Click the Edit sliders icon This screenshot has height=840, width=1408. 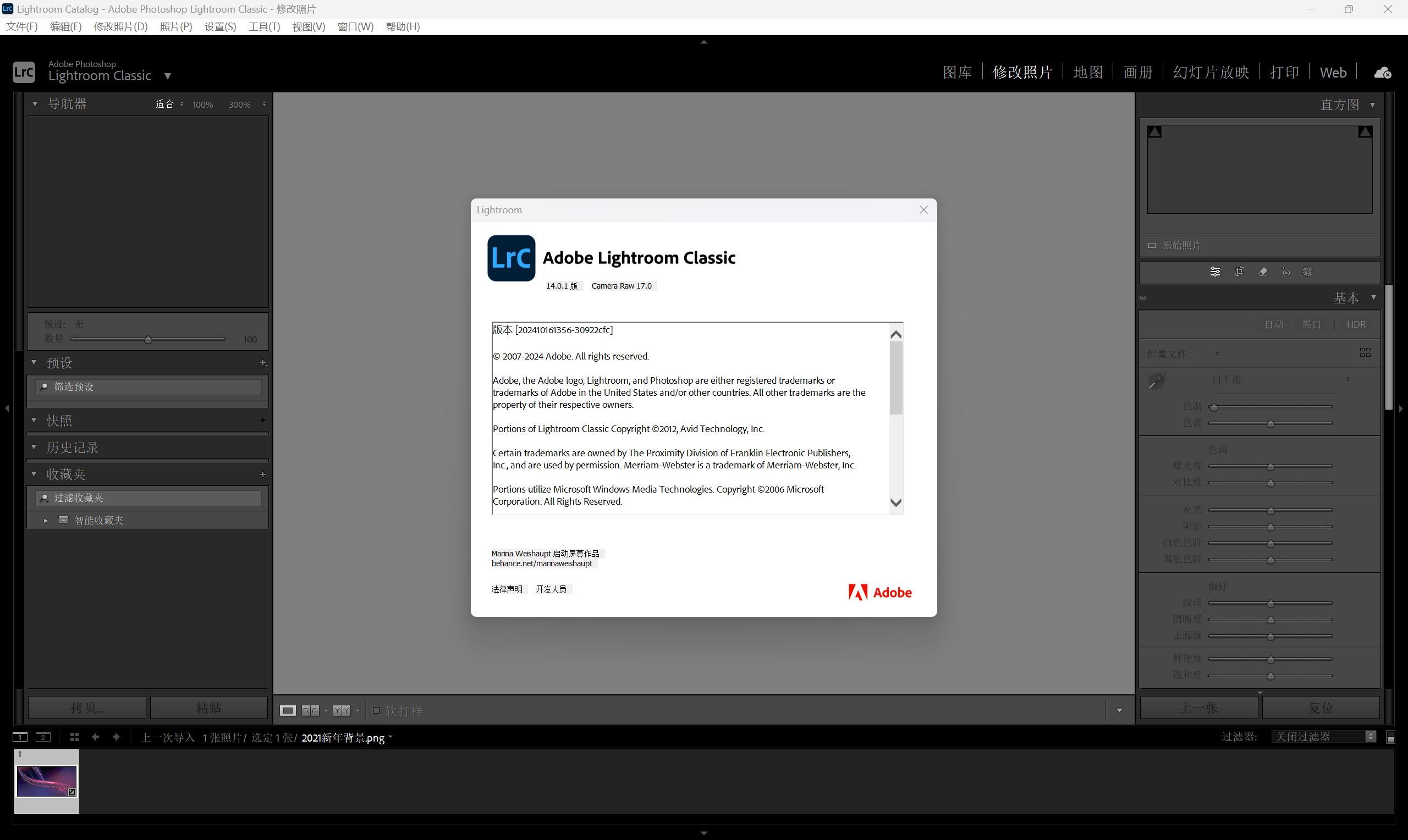click(1215, 272)
